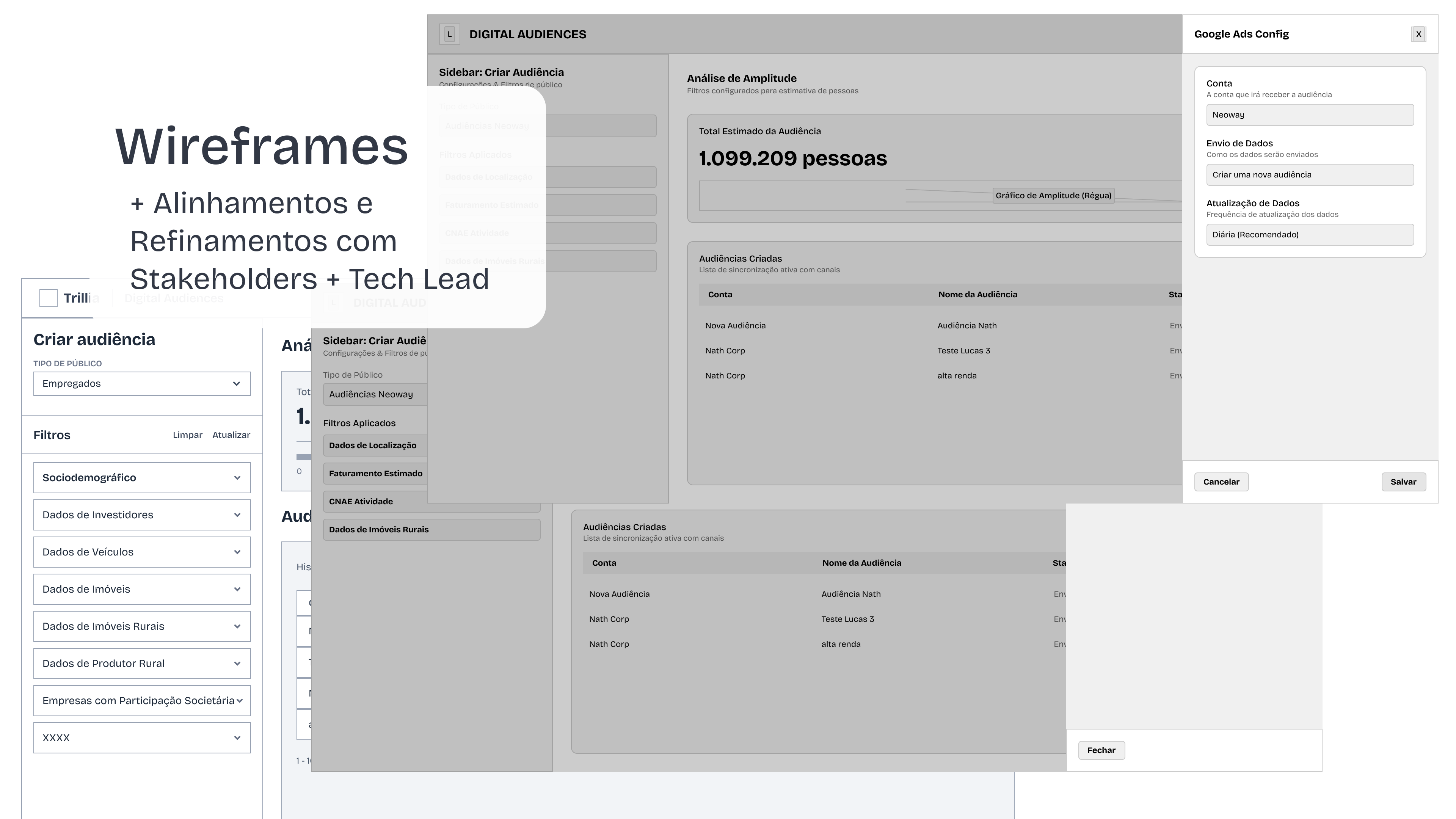This screenshot has width=1456, height=819.
Task: Open the Tipo de Público dropdown showing Empregados
Action: (x=142, y=384)
